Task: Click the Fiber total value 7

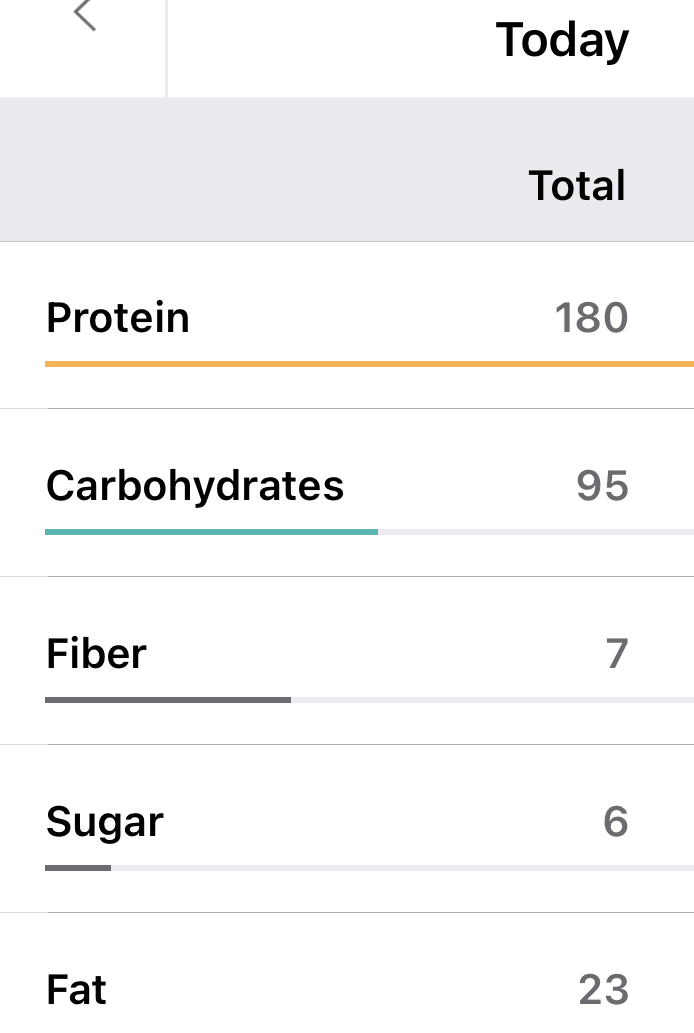Action: coord(616,654)
